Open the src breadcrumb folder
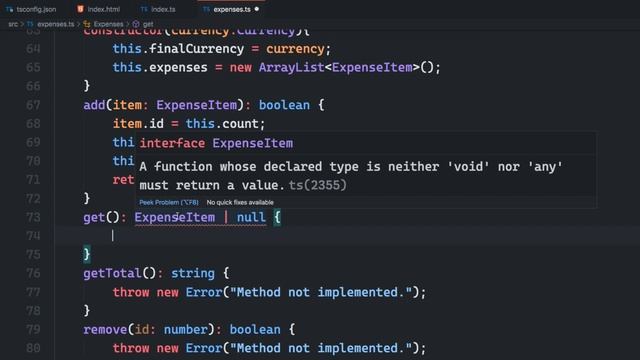Viewport: 640px width, 360px height. 13,24
